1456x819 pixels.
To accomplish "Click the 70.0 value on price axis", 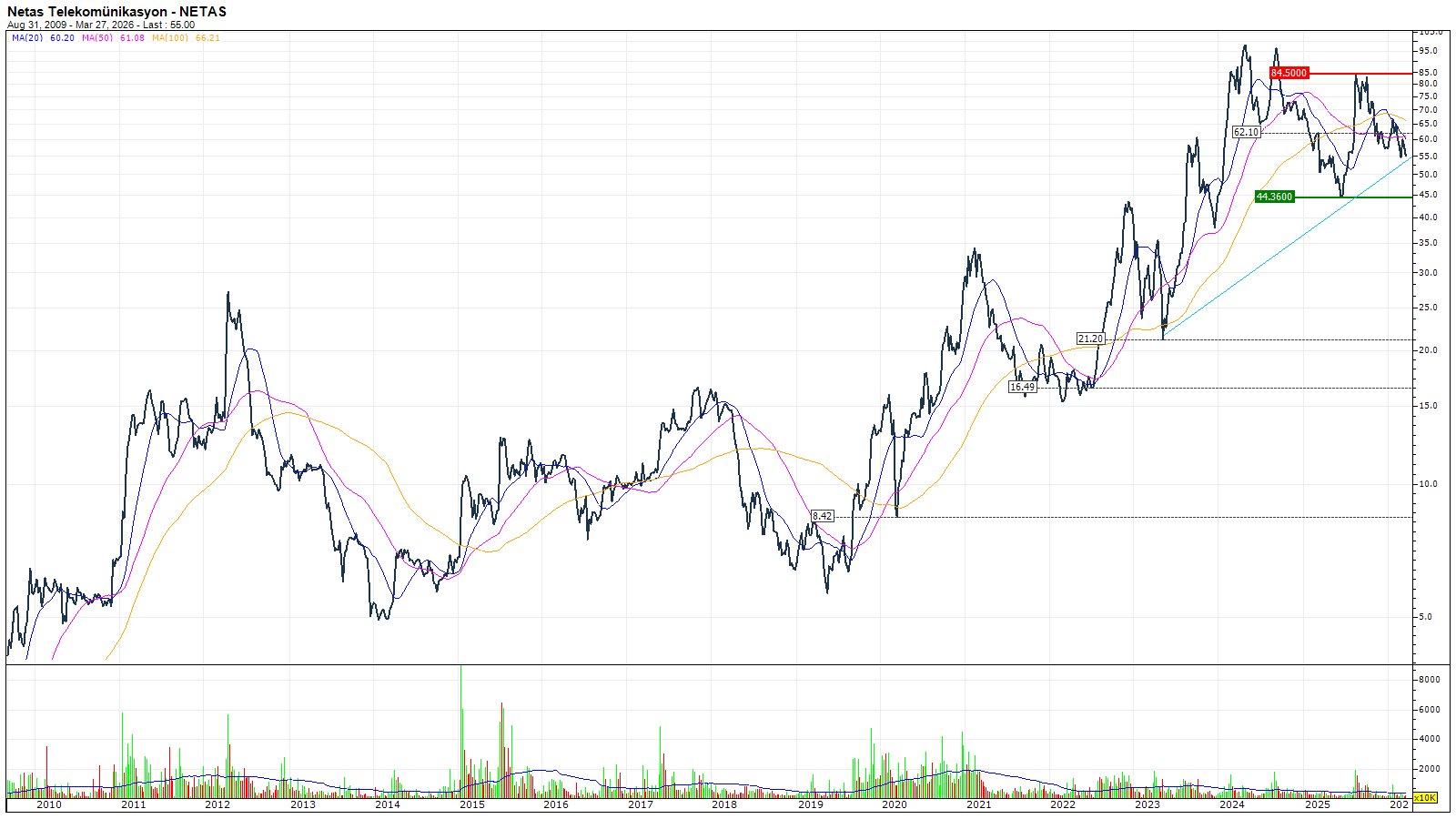I will click(1428, 110).
